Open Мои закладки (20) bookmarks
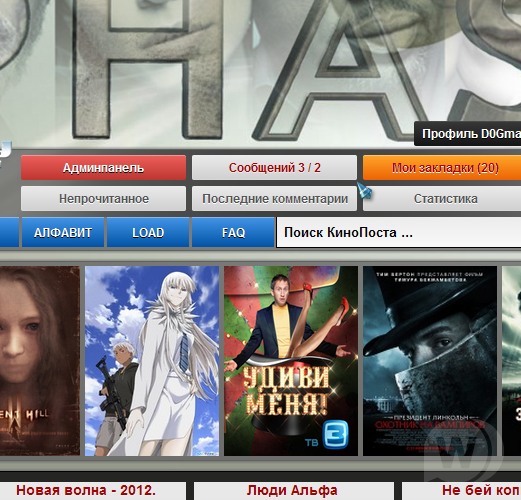 point(442,168)
